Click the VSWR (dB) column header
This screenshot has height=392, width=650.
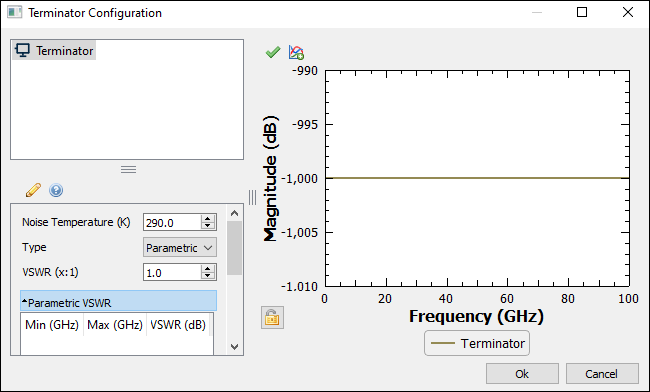[x=178, y=324]
